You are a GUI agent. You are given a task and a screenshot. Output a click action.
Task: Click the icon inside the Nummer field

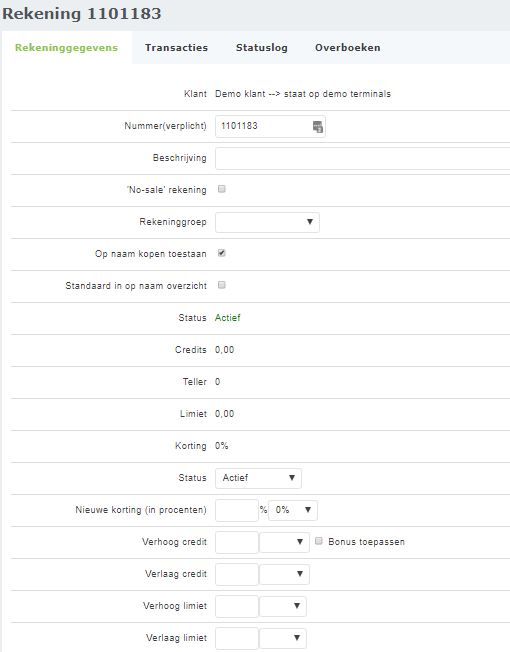(318, 127)
